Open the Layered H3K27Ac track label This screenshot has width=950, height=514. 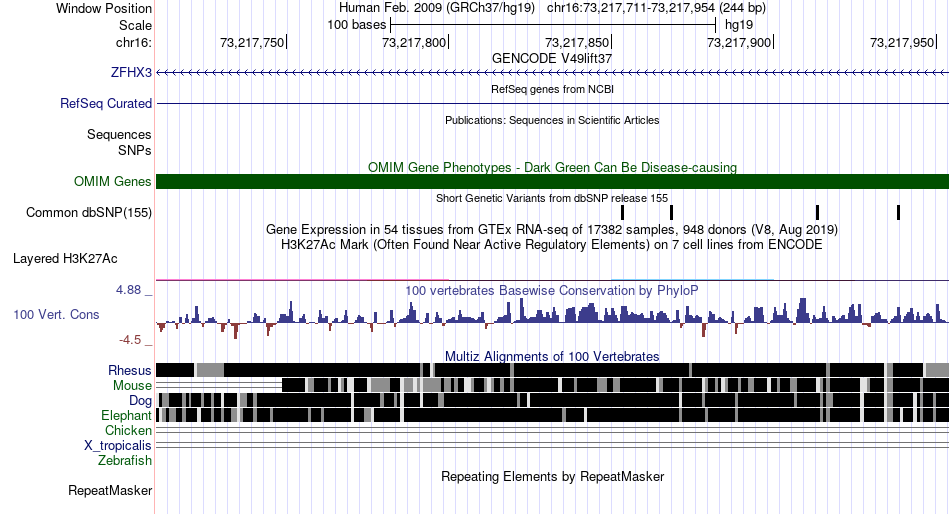coord(65,259)
